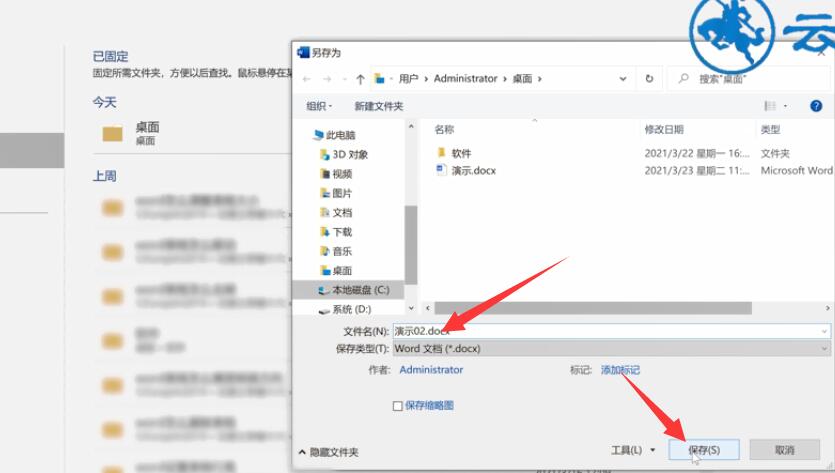
Task: Click the Forward navigation arrow in dialog
Action: (327, 79)
